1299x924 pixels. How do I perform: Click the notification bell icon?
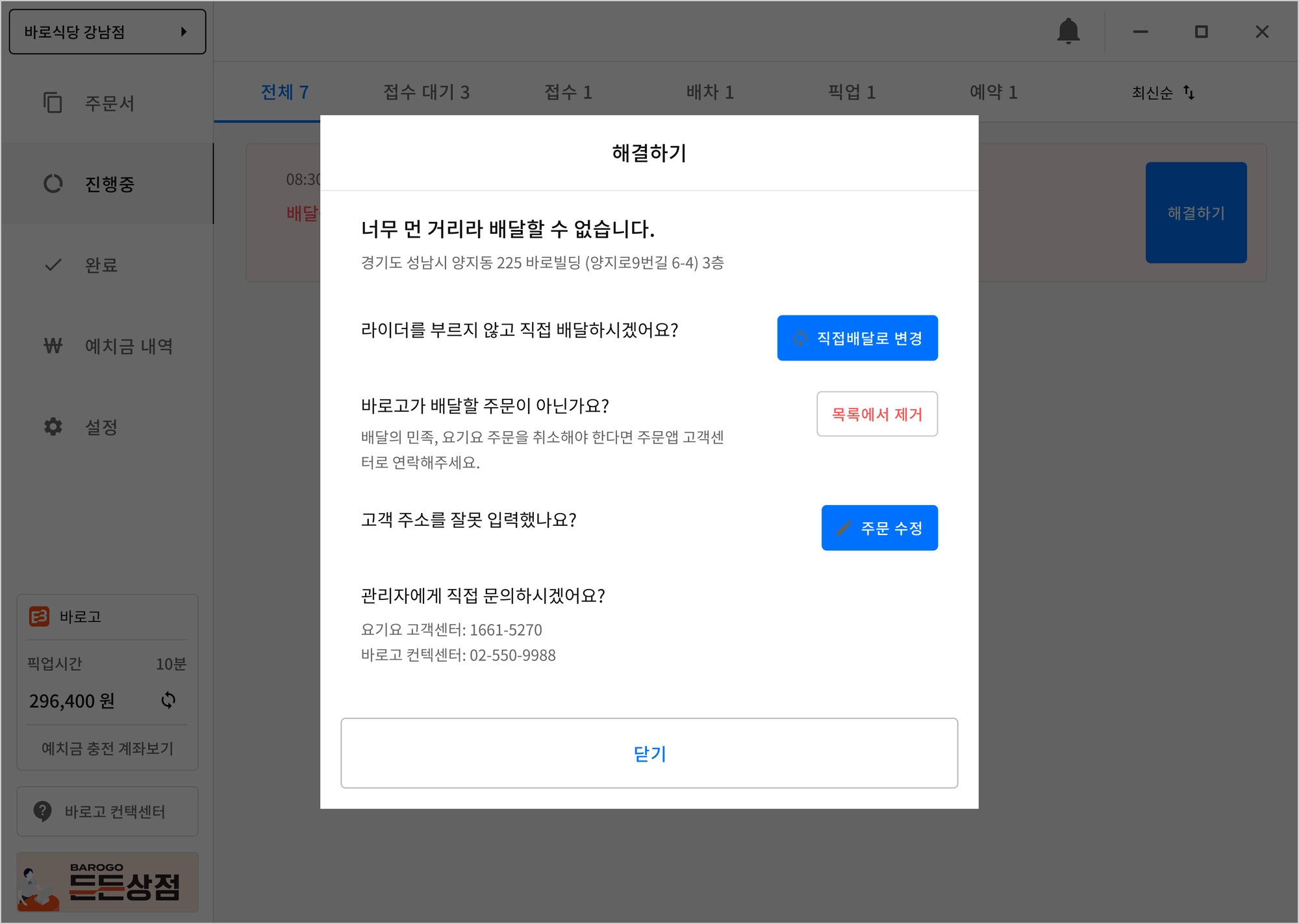(x=1068, y=31)
